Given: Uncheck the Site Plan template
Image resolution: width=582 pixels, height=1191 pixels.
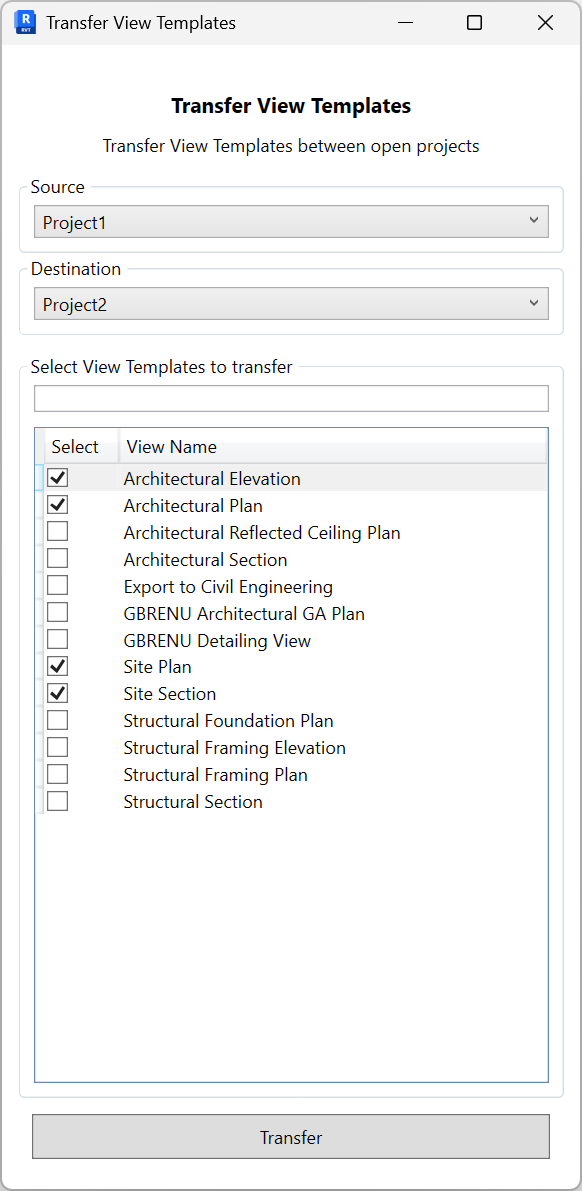Looking at the screenshot, I should 57,665.
